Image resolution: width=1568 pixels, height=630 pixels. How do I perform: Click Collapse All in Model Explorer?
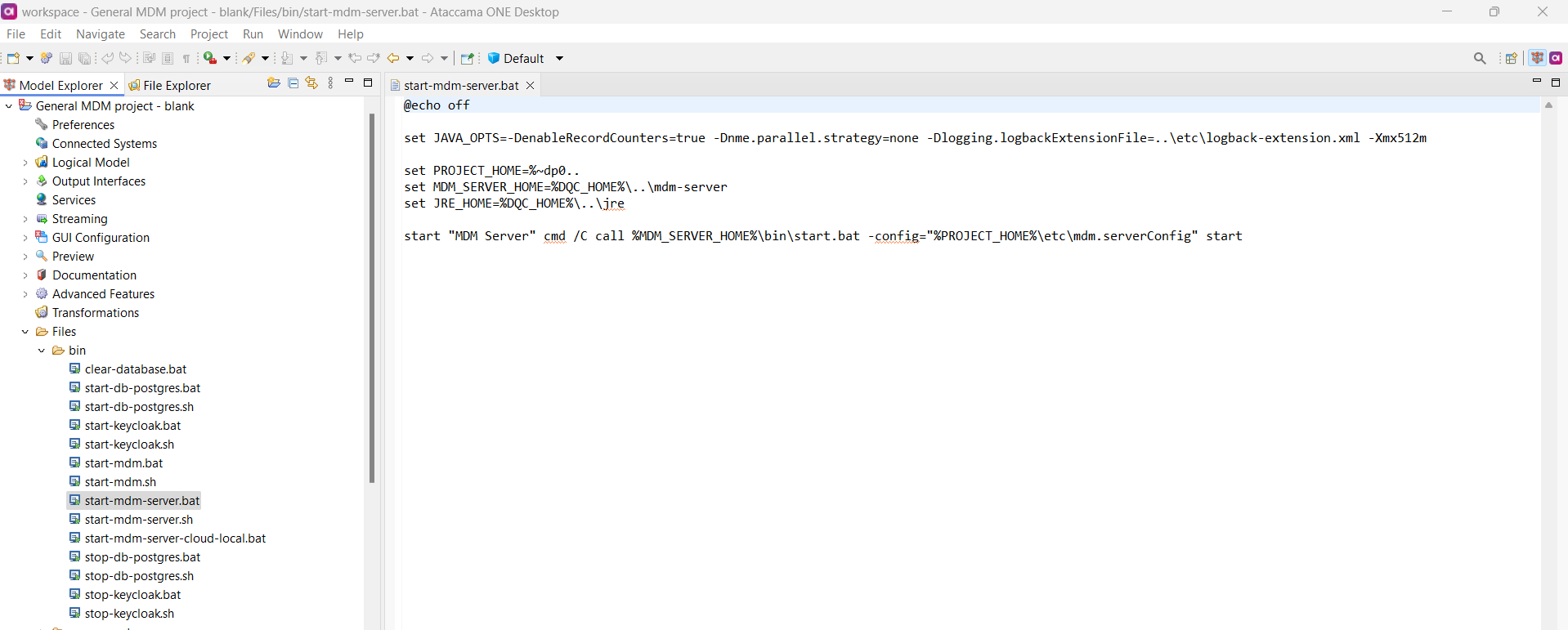(293, 83)
